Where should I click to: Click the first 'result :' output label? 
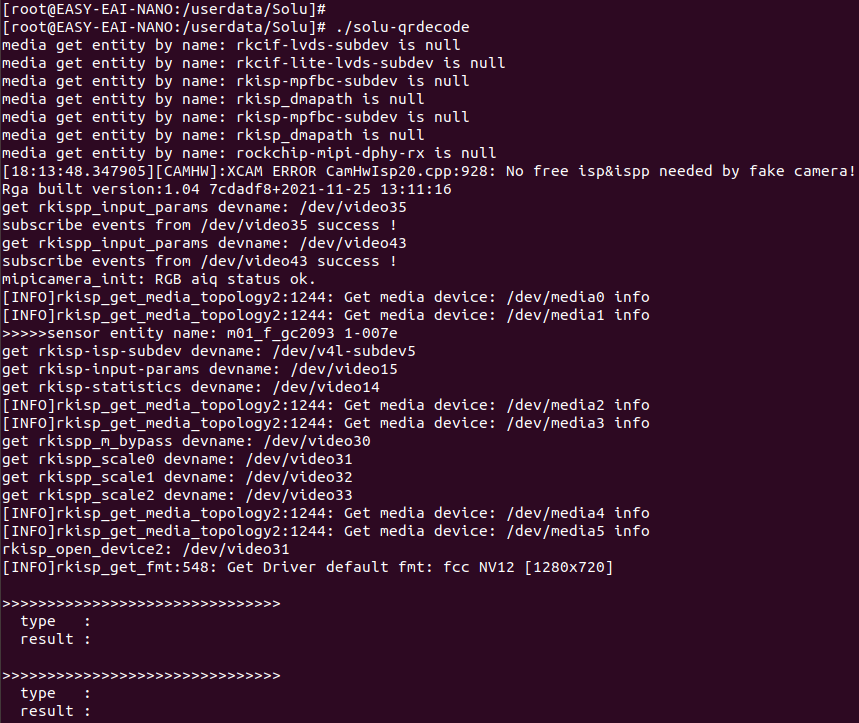55,640
